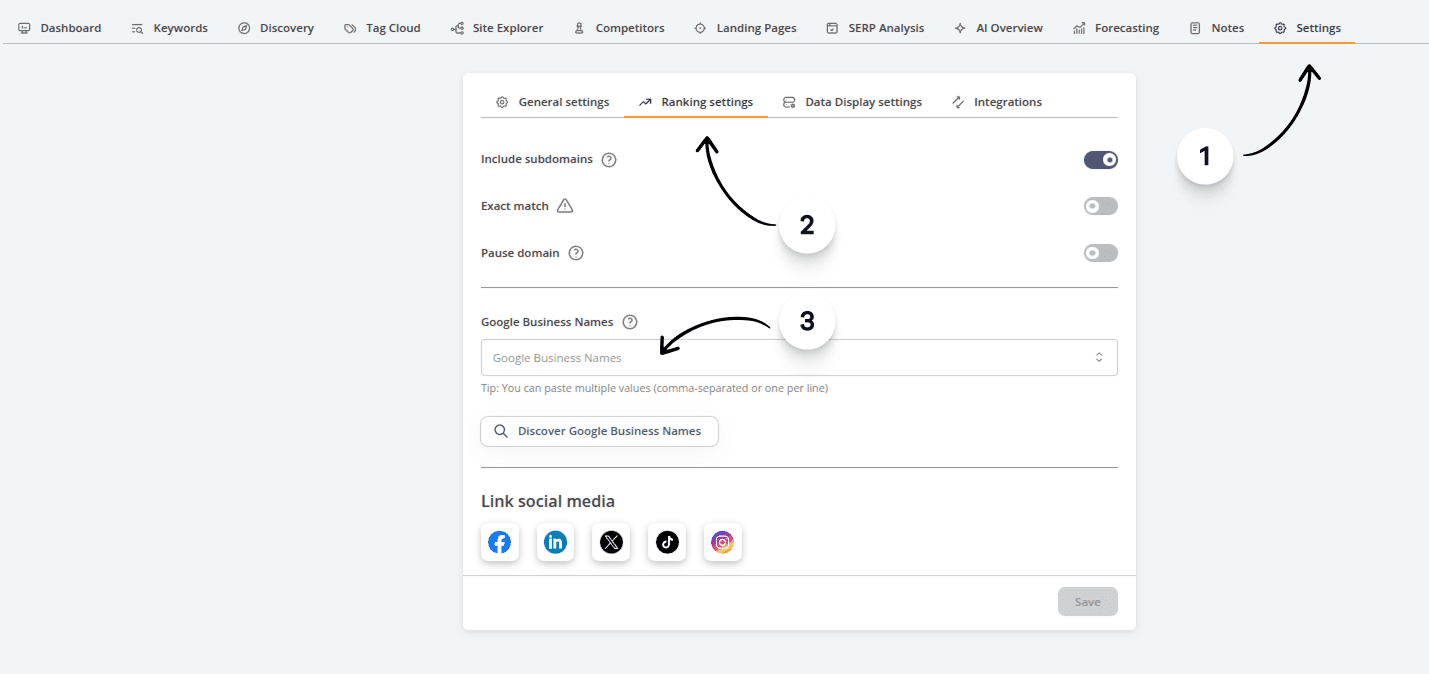Click the Save button

(1088, 602)
